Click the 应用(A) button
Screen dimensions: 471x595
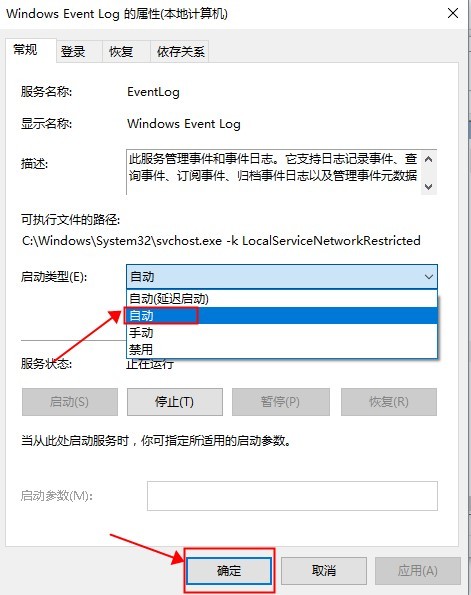[x=417, y=571]
